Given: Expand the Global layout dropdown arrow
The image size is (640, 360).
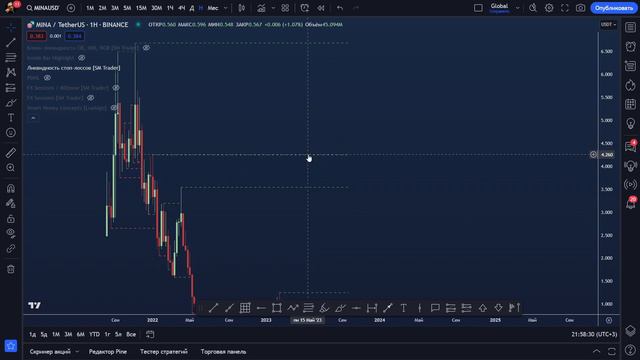Looking at the screenshot, I should [517, 8].
